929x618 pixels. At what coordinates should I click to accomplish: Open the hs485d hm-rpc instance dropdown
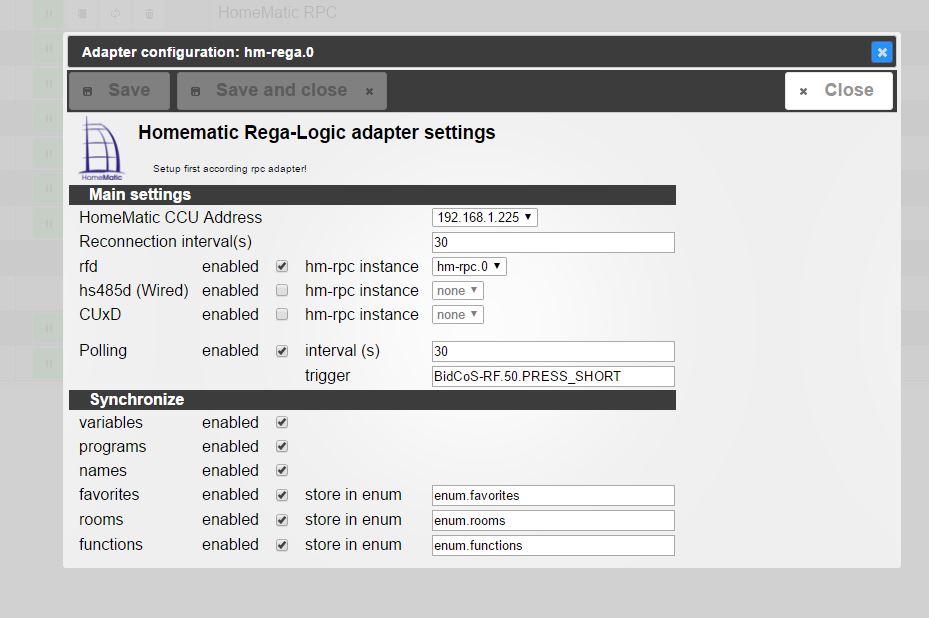click(458, 290)
